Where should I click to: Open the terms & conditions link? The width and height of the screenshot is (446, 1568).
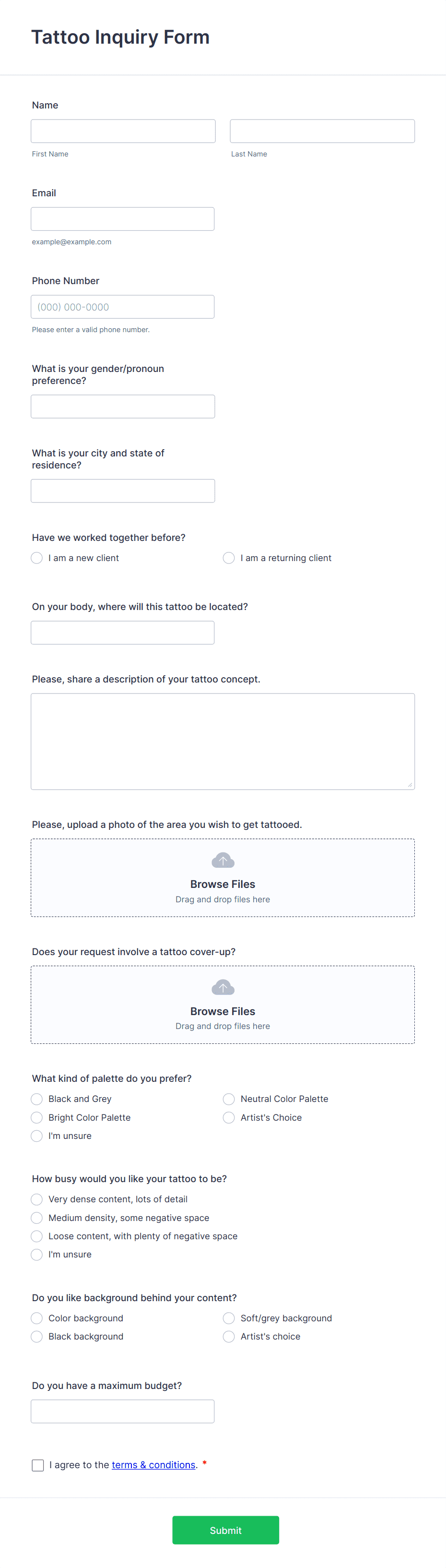point(153,1464)
